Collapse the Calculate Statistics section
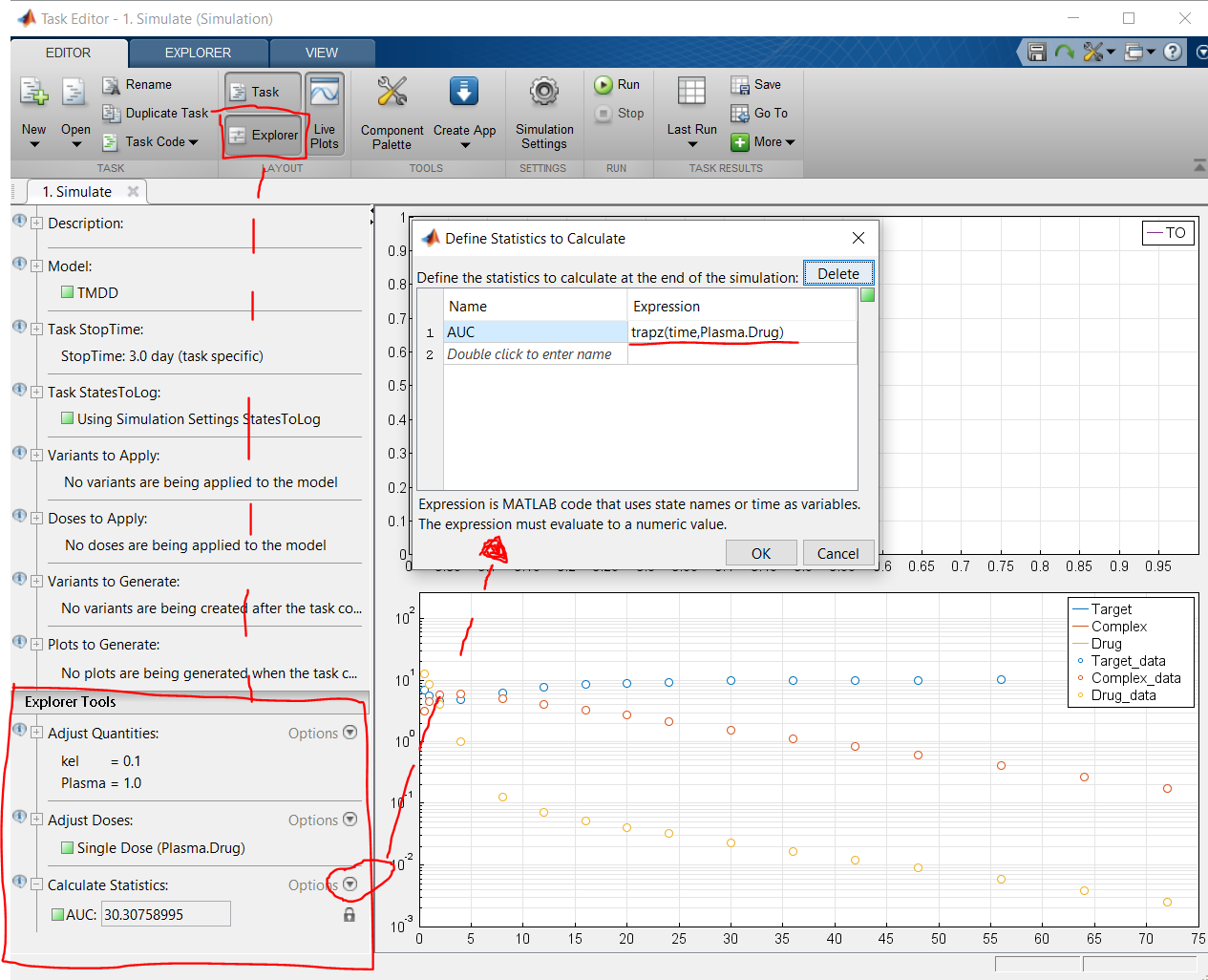Image resolution: width=1208 pixels, height=980 pixels. click(36, 885)
